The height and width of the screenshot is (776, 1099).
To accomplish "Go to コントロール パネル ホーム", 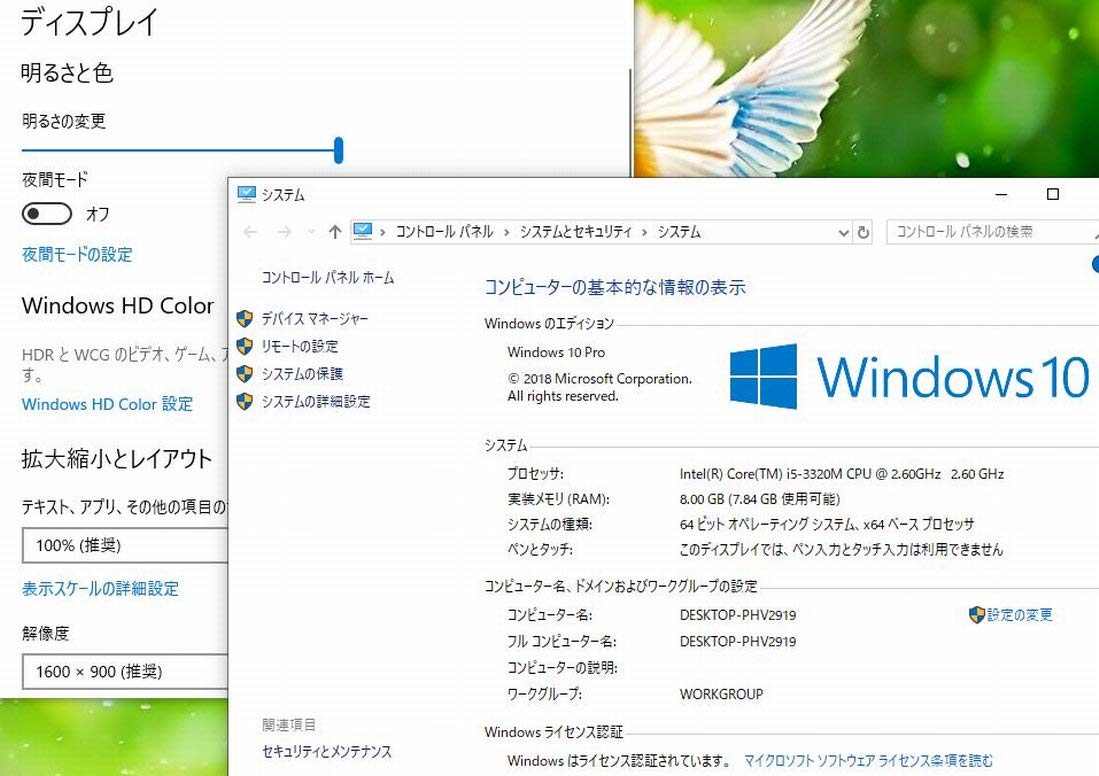I will [327, 278].
